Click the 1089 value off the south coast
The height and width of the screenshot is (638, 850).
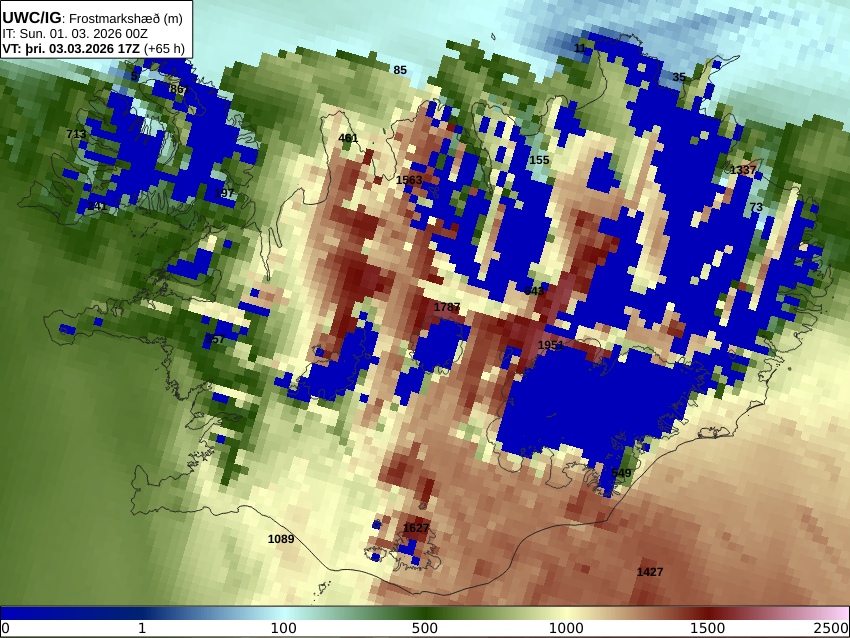[281, 539]
